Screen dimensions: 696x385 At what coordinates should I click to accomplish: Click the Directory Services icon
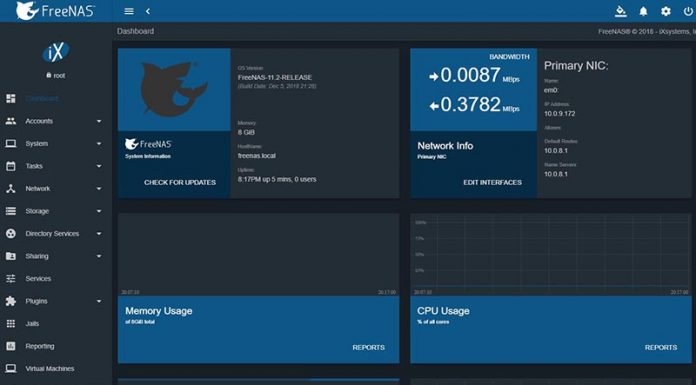coord(11,234)
